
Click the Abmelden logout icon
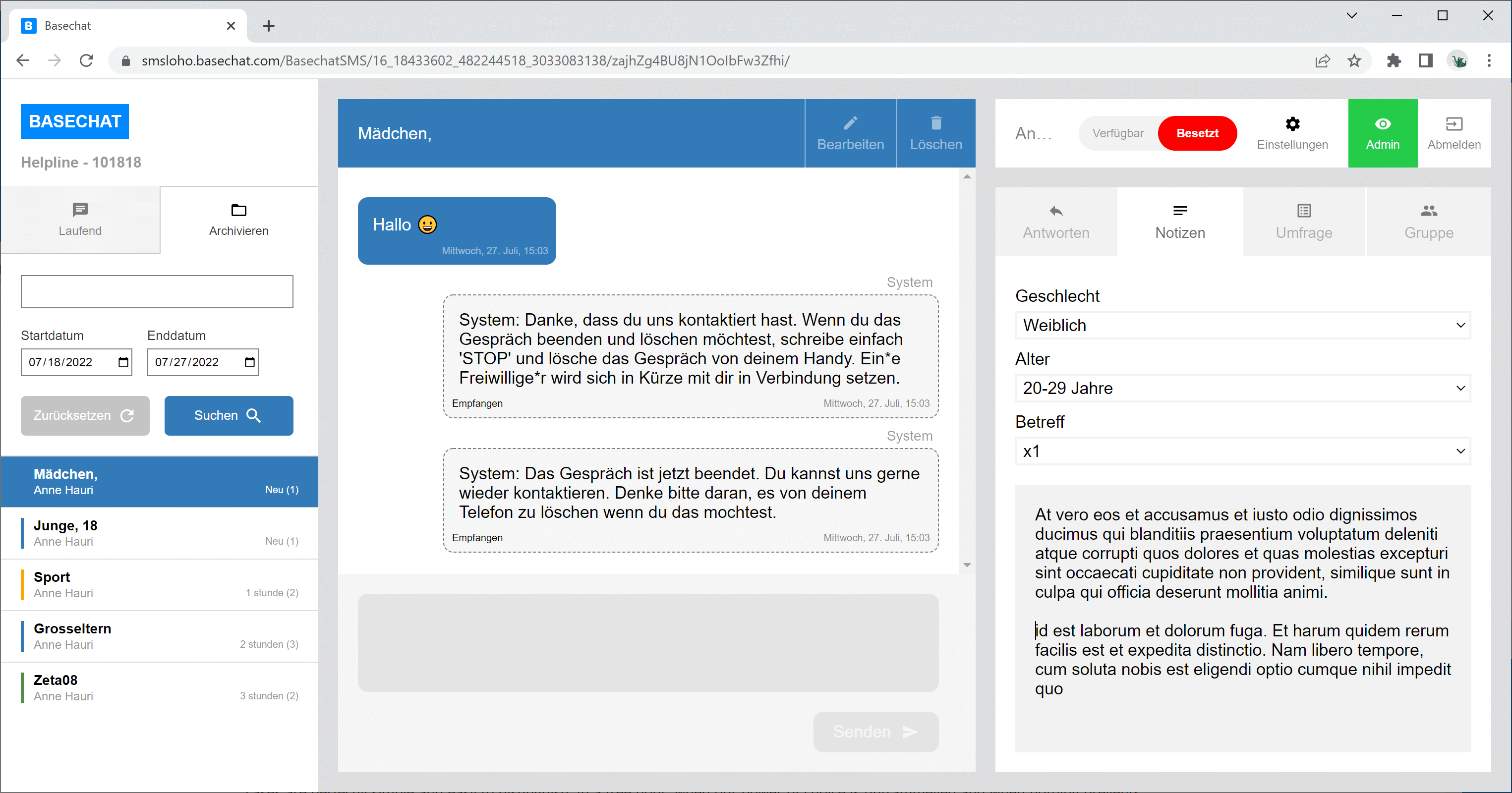[x=1454, y=124]
